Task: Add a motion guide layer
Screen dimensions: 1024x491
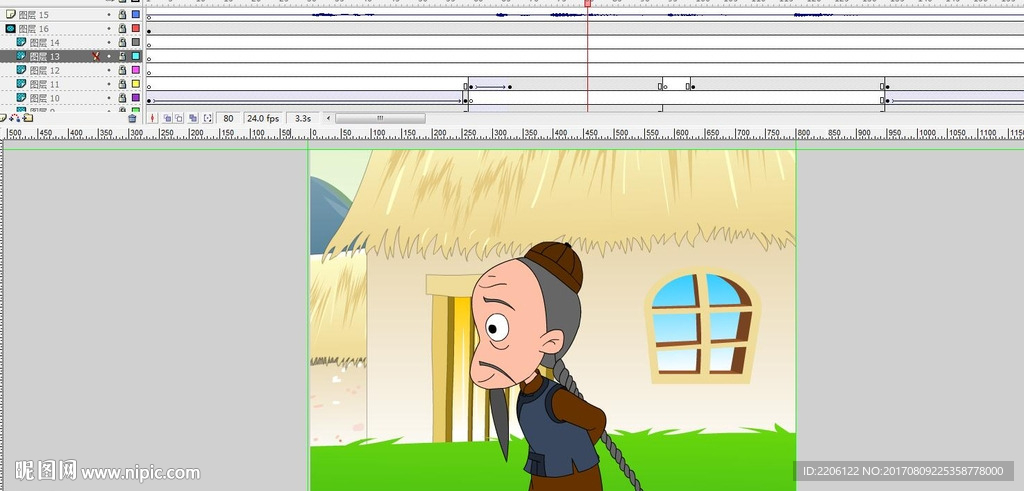Action: click(x=15, y=118)
